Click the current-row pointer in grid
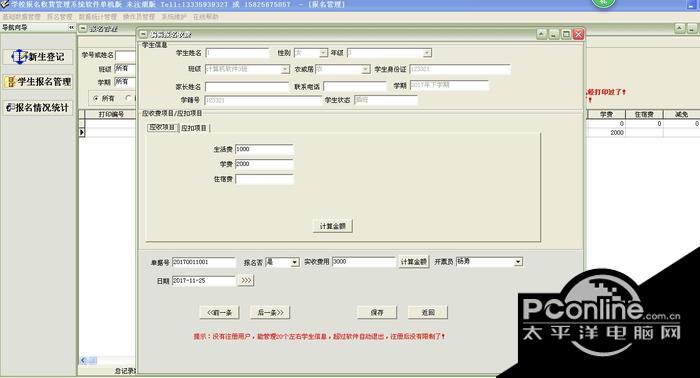The image size is (700, 378). [x=82, y=133]
